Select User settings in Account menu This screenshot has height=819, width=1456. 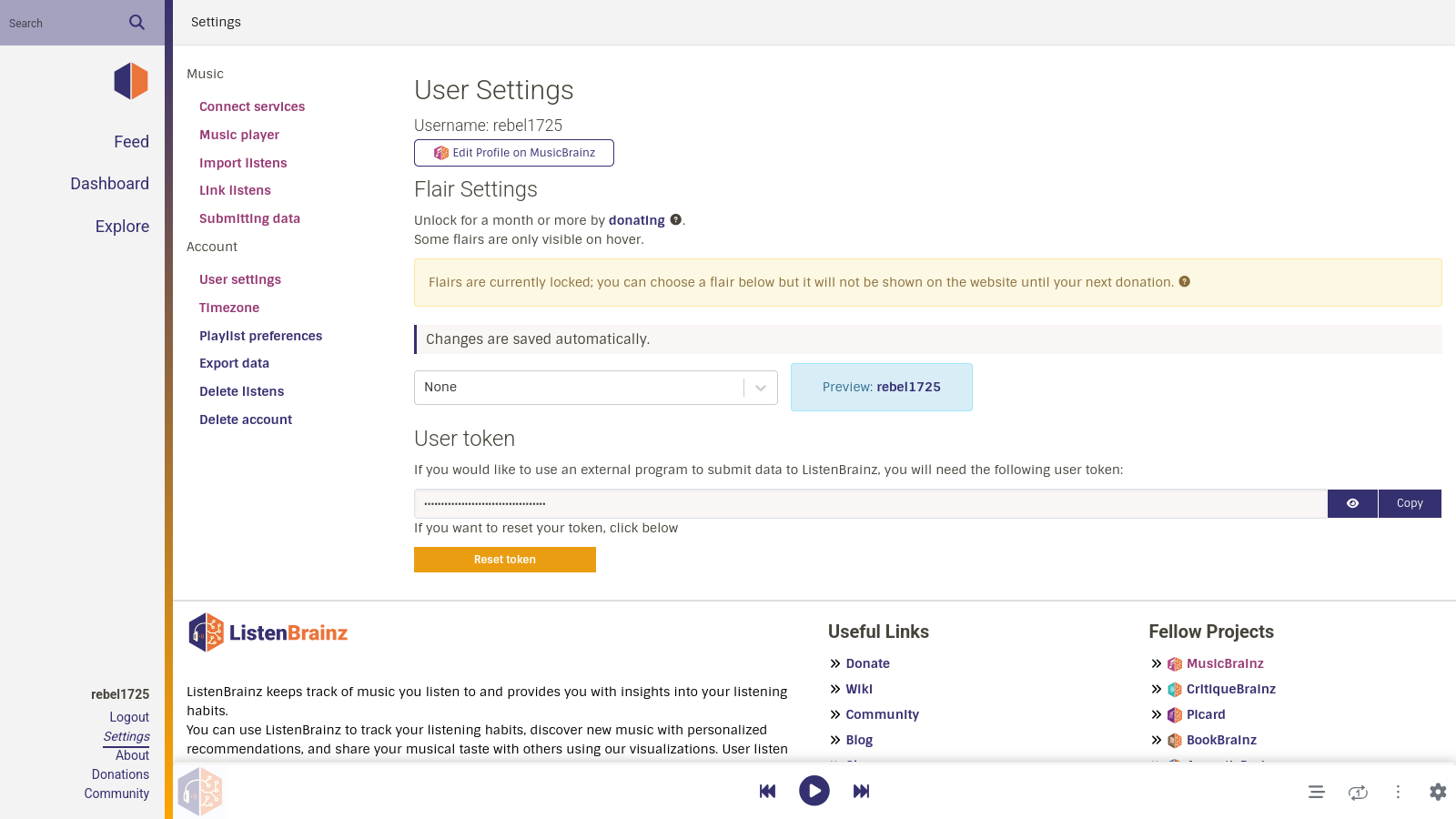tap(240, 279)
